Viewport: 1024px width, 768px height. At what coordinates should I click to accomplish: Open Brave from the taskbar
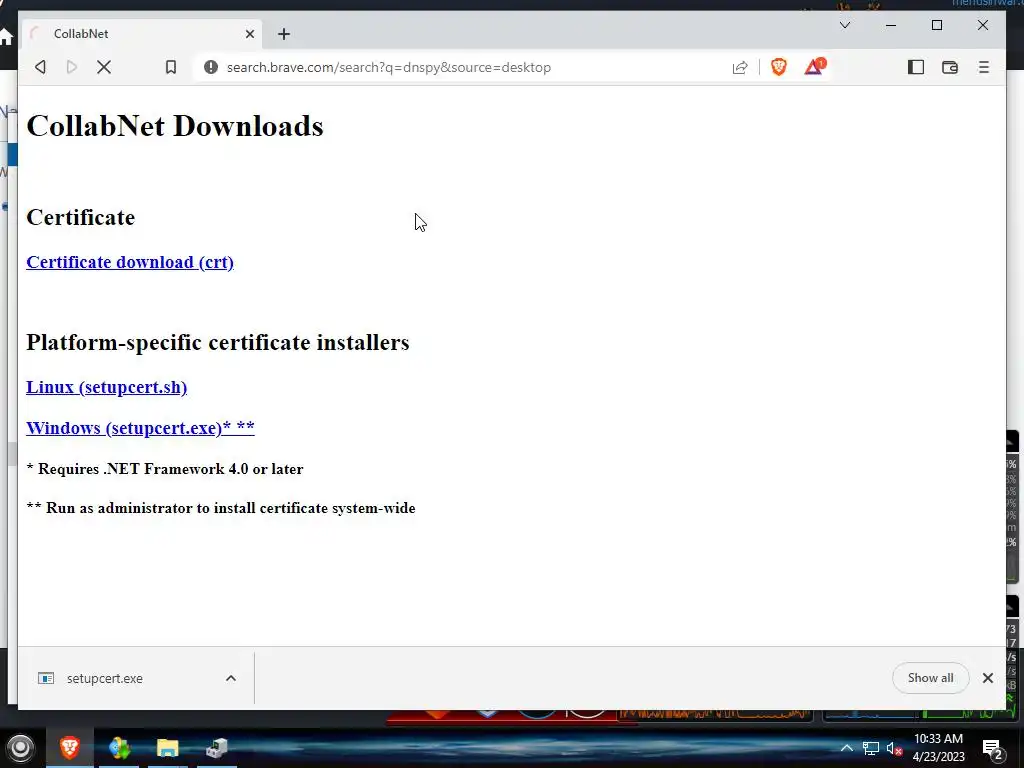(x=70, y=748)
